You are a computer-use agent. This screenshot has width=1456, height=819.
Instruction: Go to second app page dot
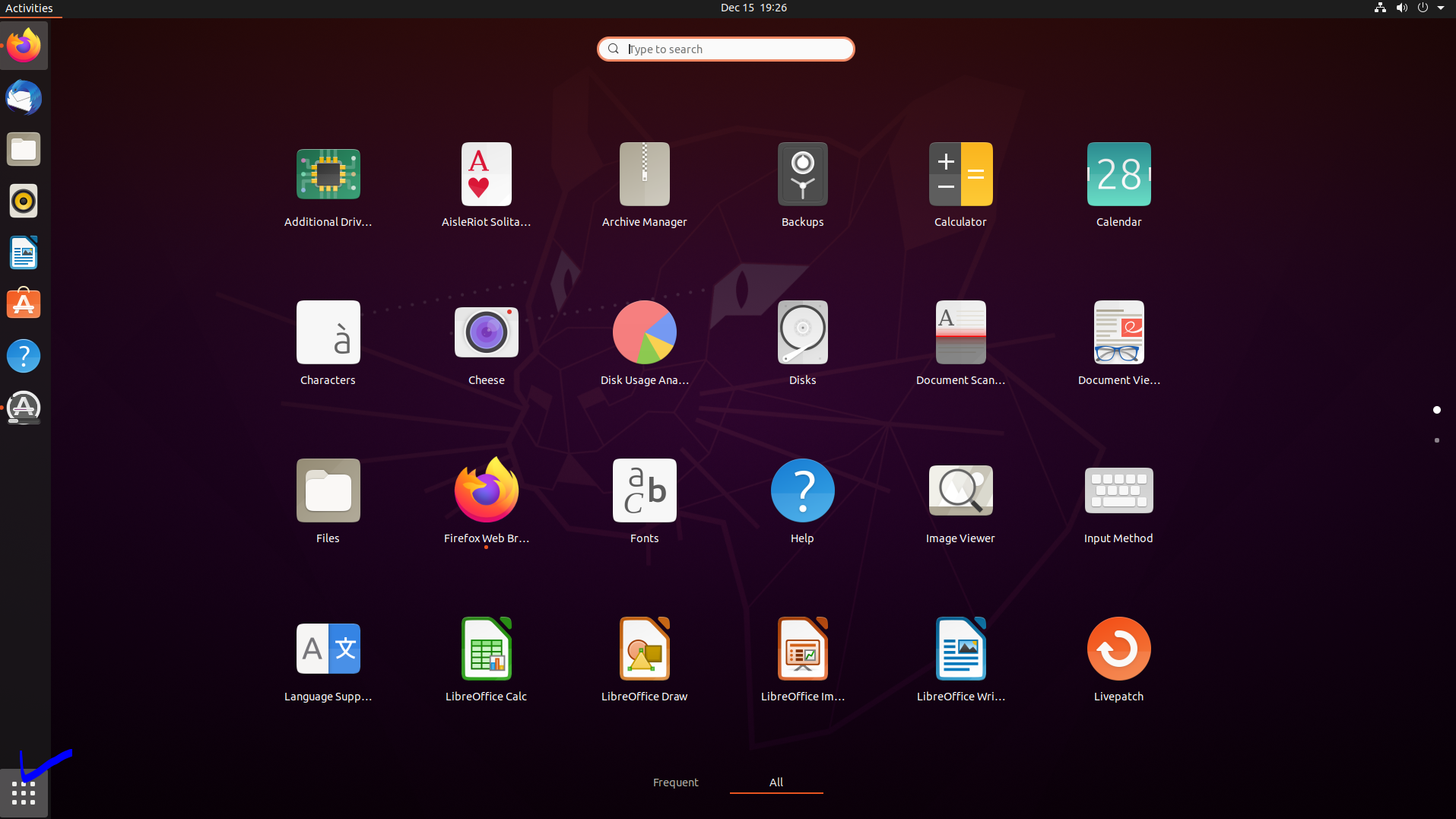[1436, 440]
